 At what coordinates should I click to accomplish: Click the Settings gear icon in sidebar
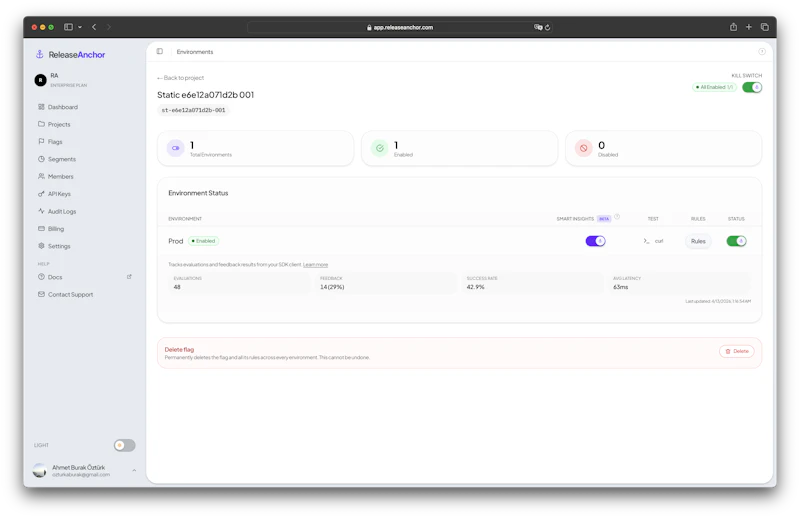tap(41, 245)
